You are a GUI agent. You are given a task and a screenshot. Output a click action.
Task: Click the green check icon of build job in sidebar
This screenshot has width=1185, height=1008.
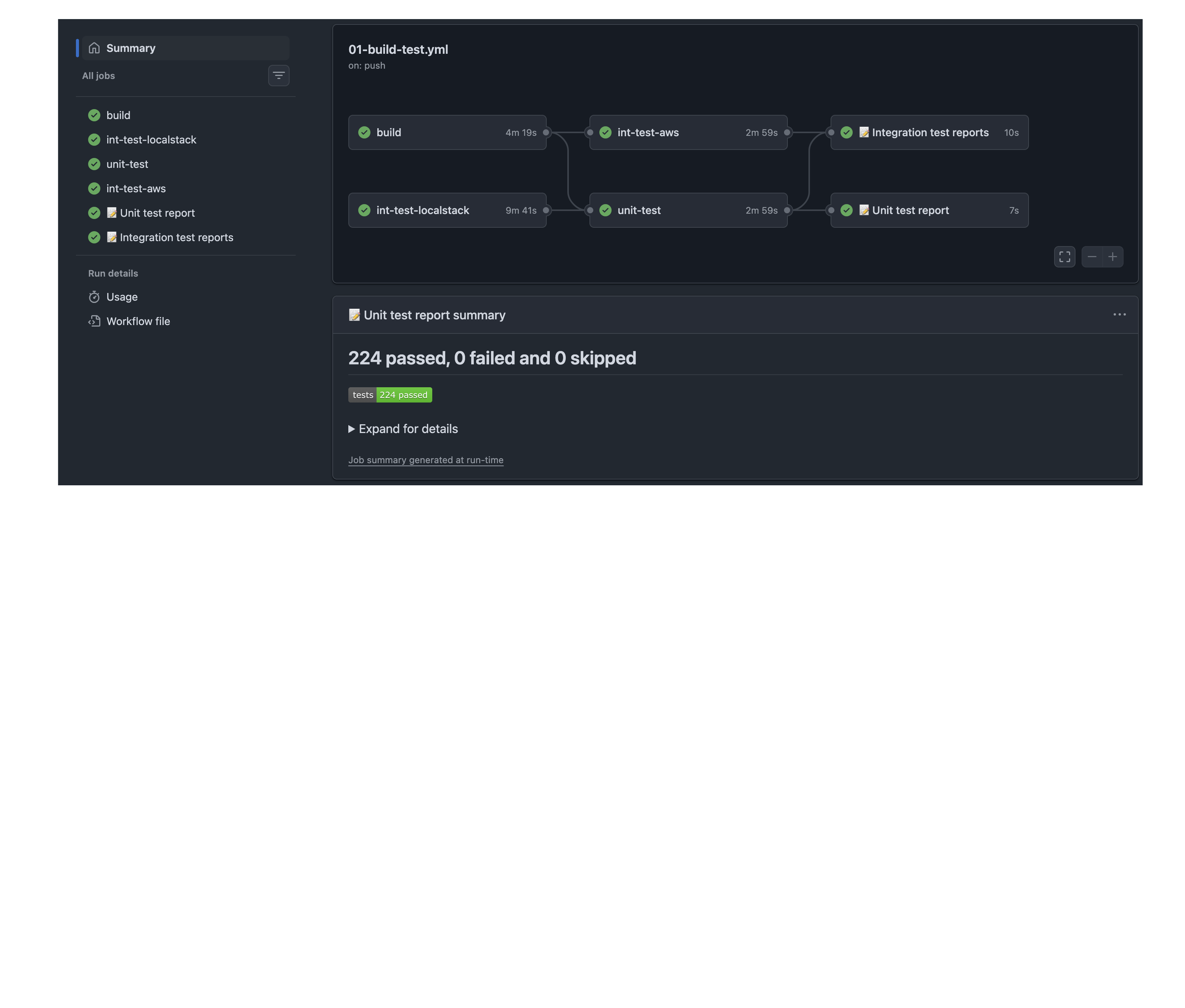click(94, 116)
